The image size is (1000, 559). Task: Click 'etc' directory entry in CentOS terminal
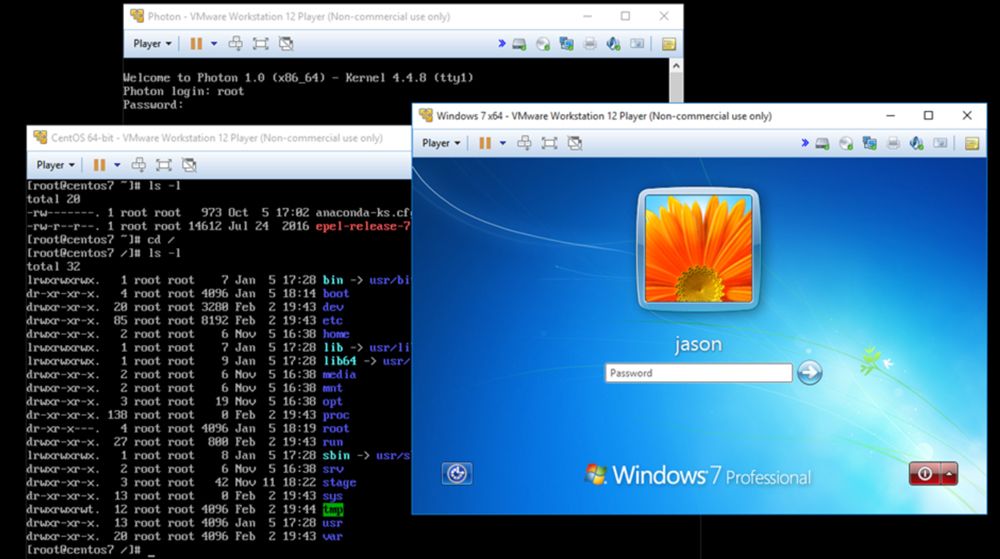332,321
